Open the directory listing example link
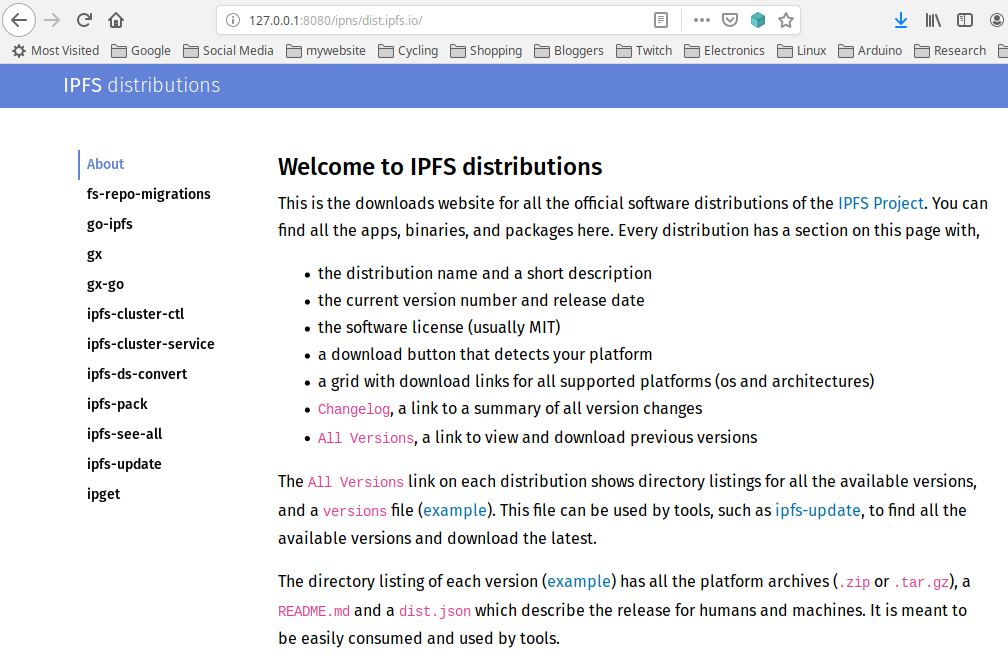The image size is (1008, 664). point(579,582)
